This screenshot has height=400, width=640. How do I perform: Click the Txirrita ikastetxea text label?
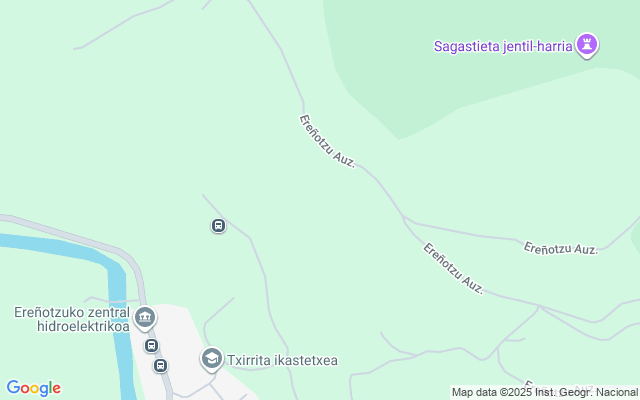[282, 360]
